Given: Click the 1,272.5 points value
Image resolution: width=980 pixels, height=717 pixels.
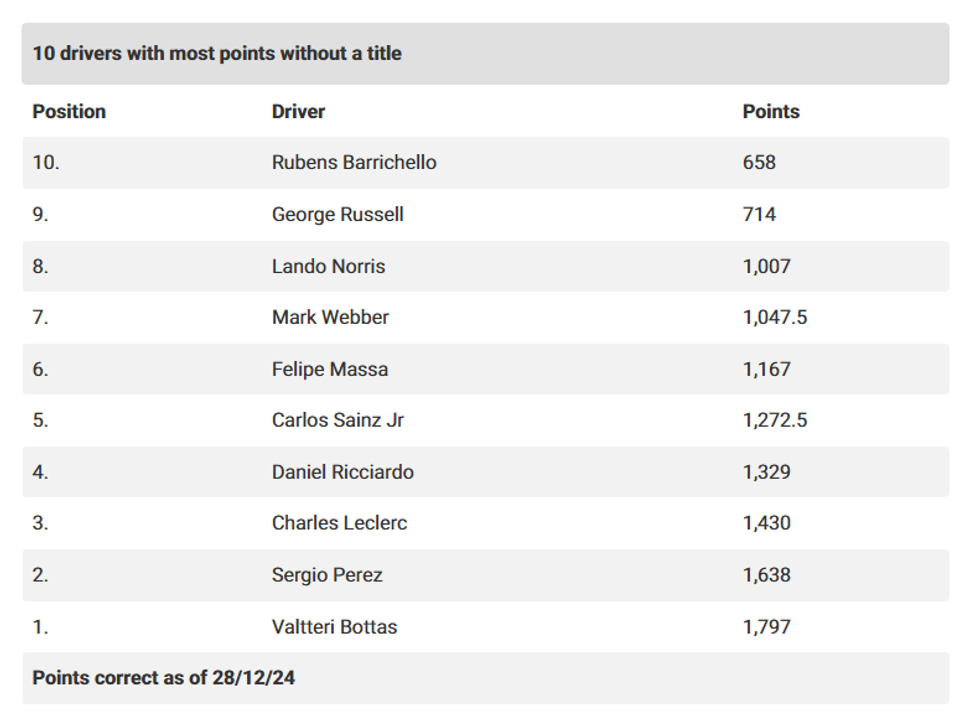Looking at the screenshot, I should coord(775,421).
